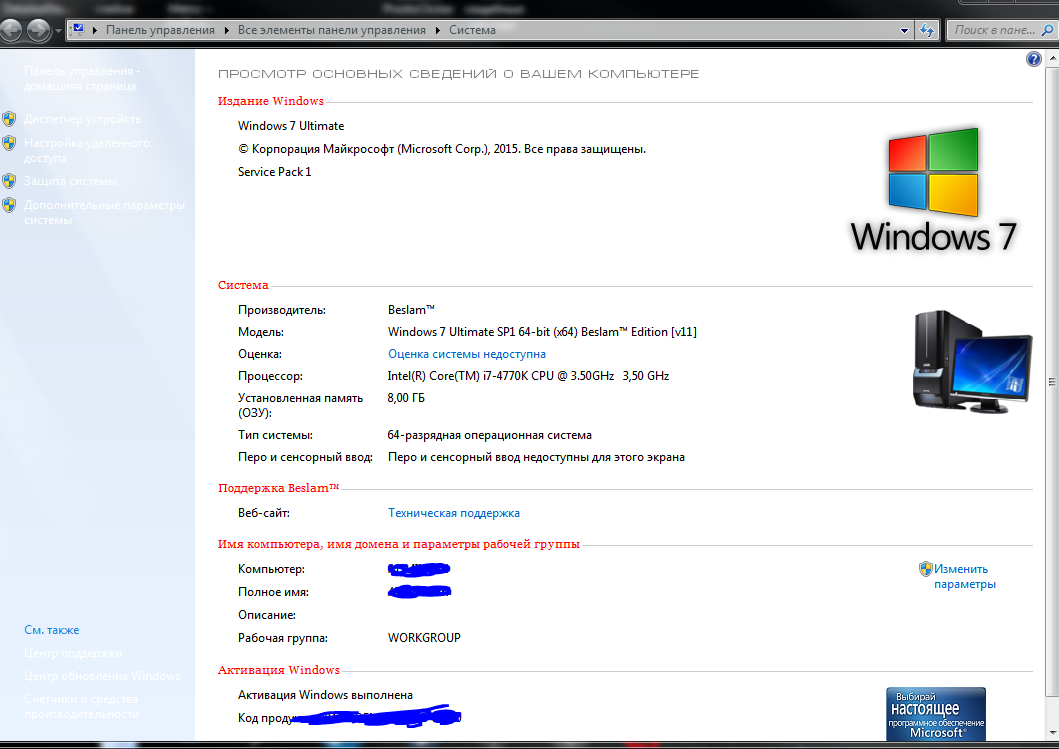The image size is (1059, 749).
Task: Click the Forward navigation arrow button
Action: (38, 30)
